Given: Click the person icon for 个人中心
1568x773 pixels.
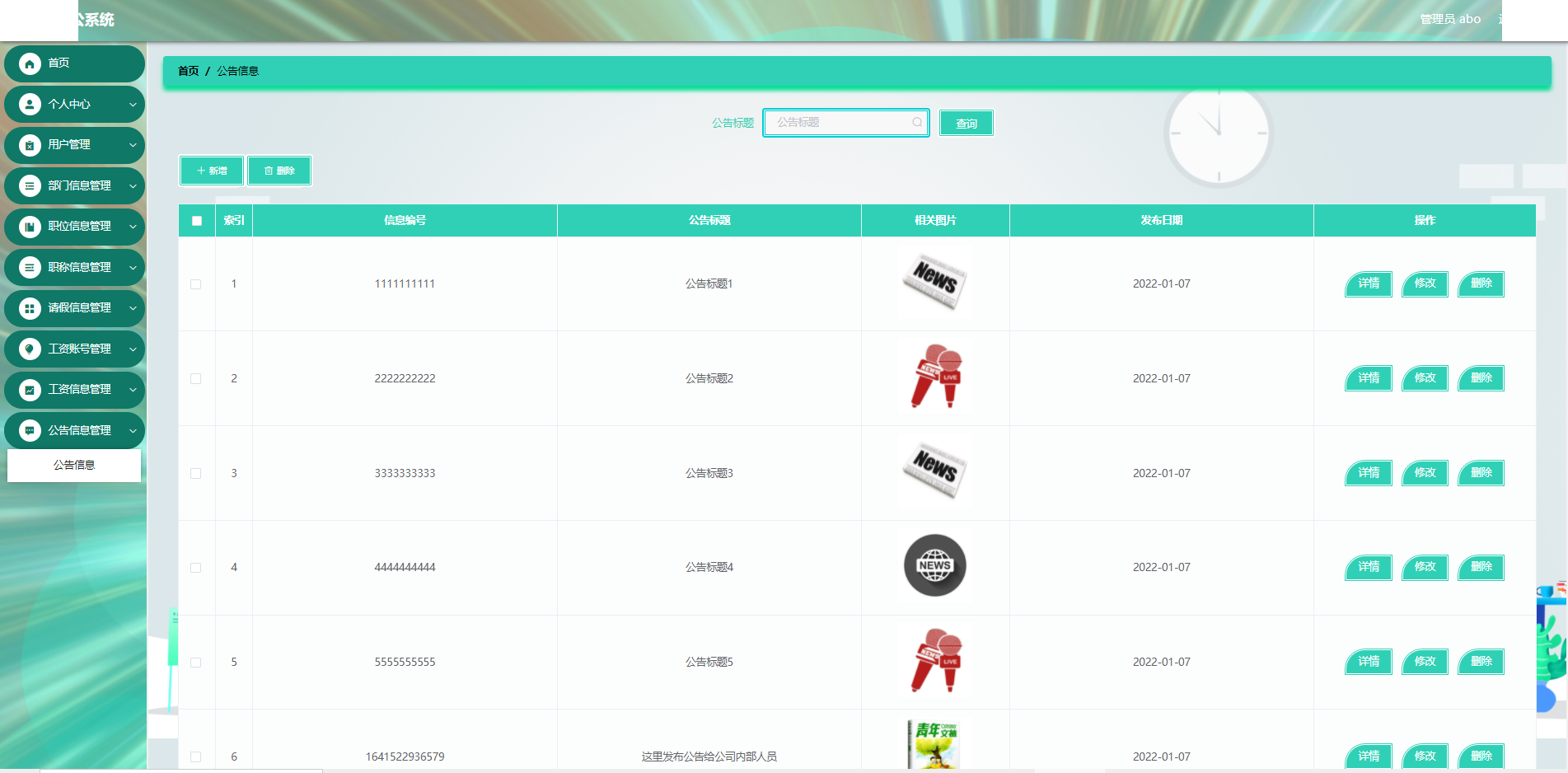Looking at the screenshot, I should pyautogui.click(x=30, y=105).
